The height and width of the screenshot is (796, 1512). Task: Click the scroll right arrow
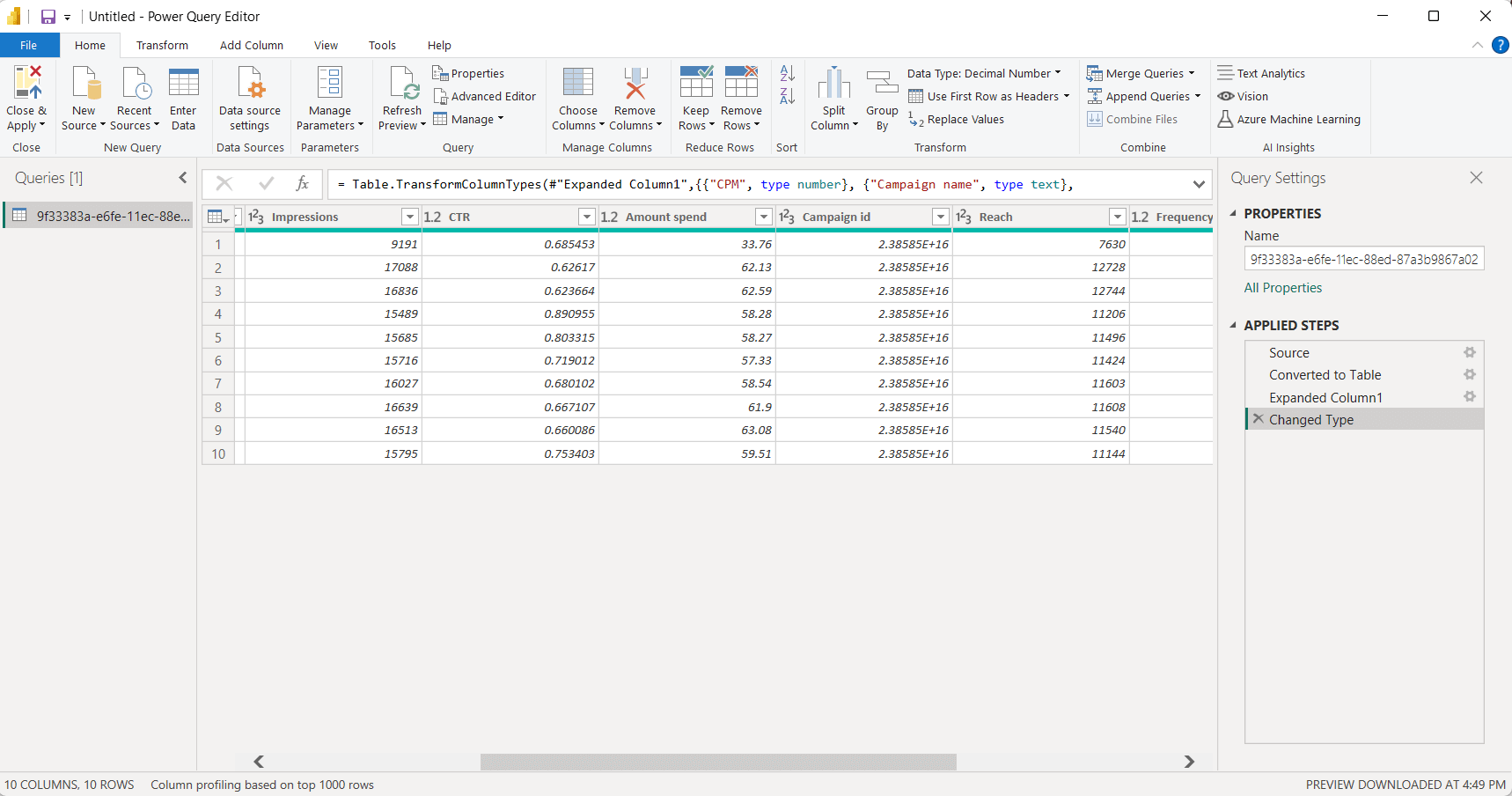pyautogui.click(x=1189, y=762)
